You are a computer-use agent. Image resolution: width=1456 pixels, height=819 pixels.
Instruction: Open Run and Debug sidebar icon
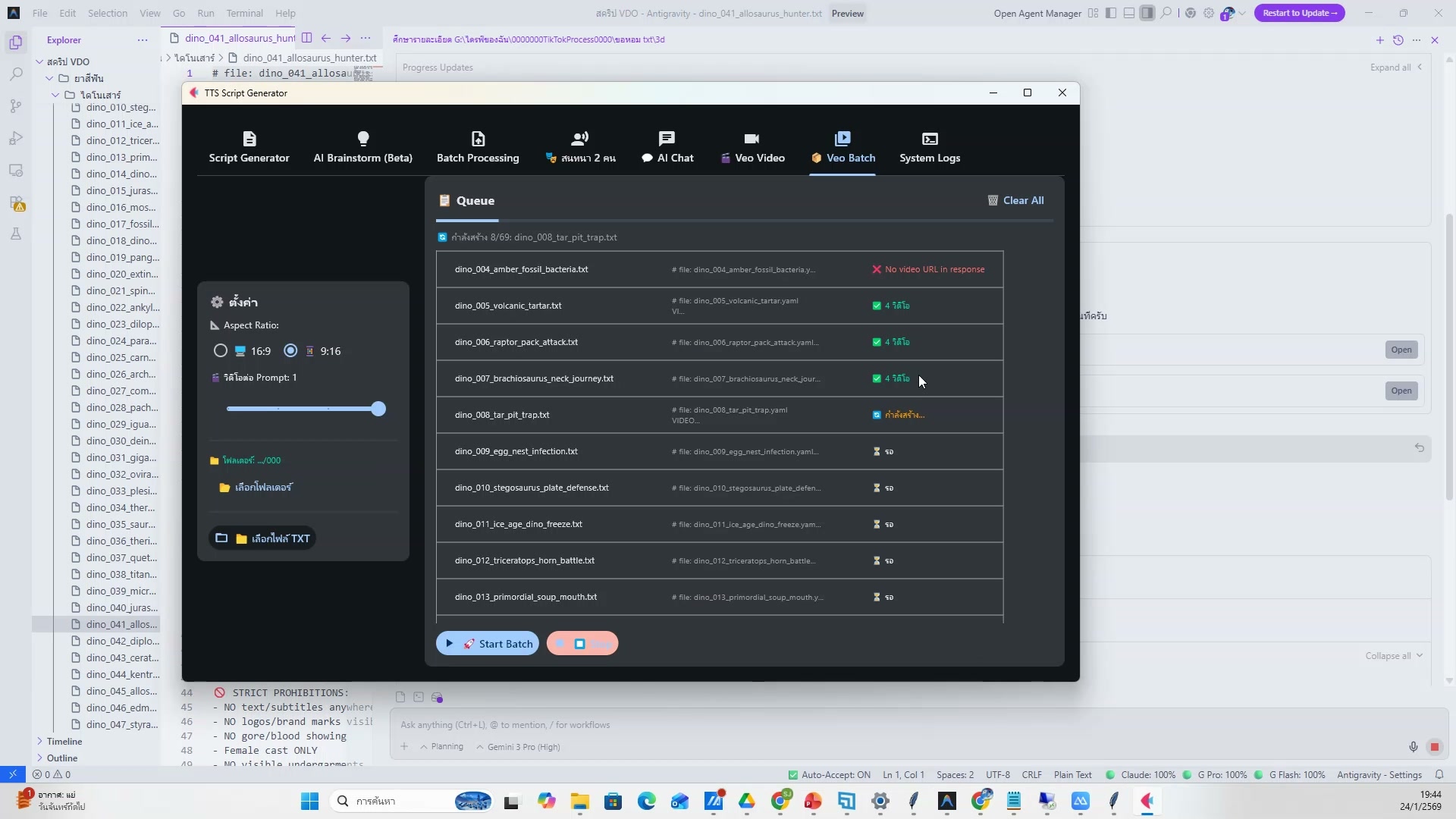[16, 139]
